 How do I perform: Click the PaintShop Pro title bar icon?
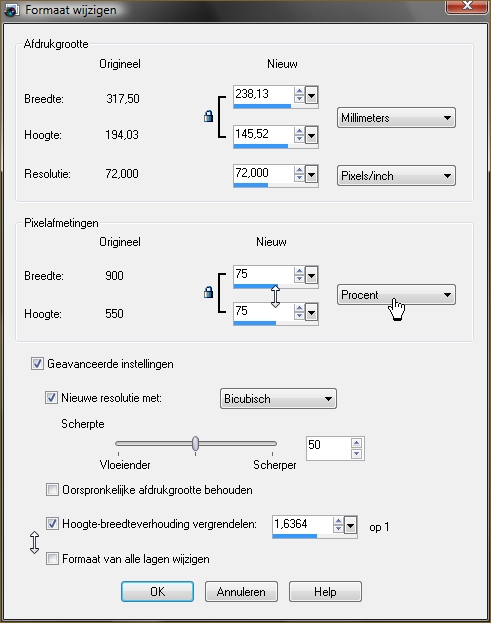11,10
